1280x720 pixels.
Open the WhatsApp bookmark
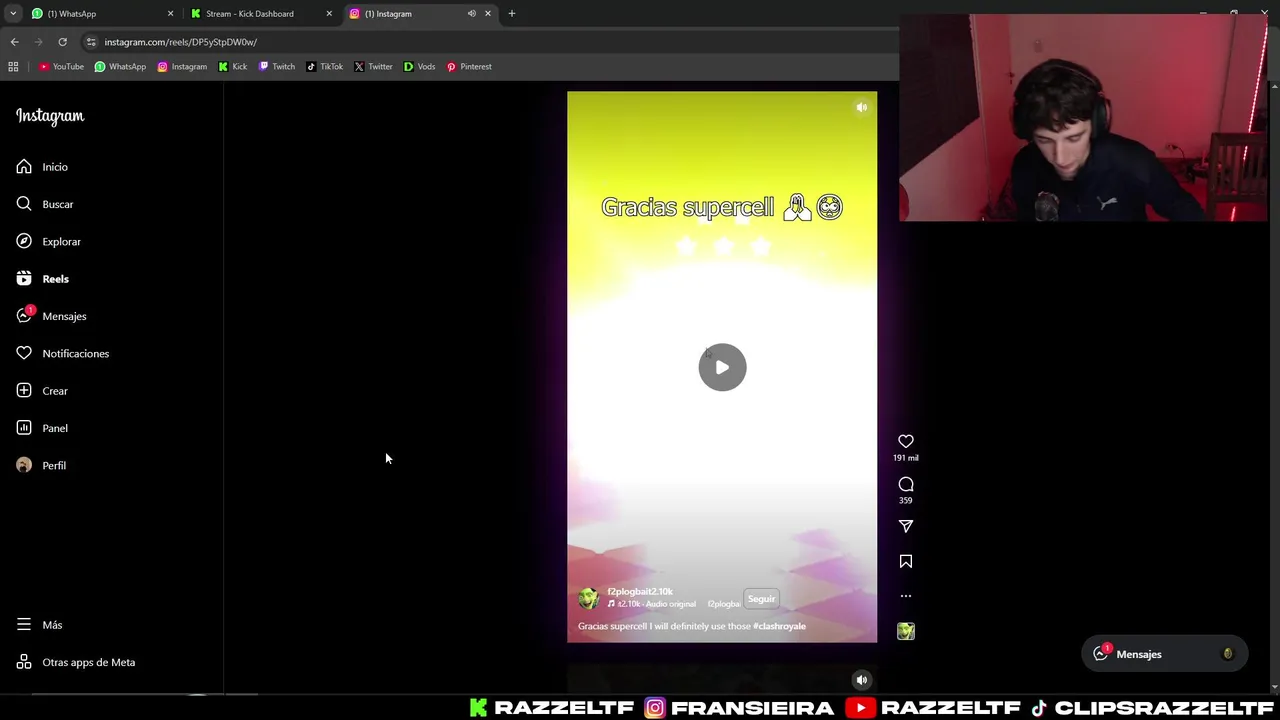[120, 67]
